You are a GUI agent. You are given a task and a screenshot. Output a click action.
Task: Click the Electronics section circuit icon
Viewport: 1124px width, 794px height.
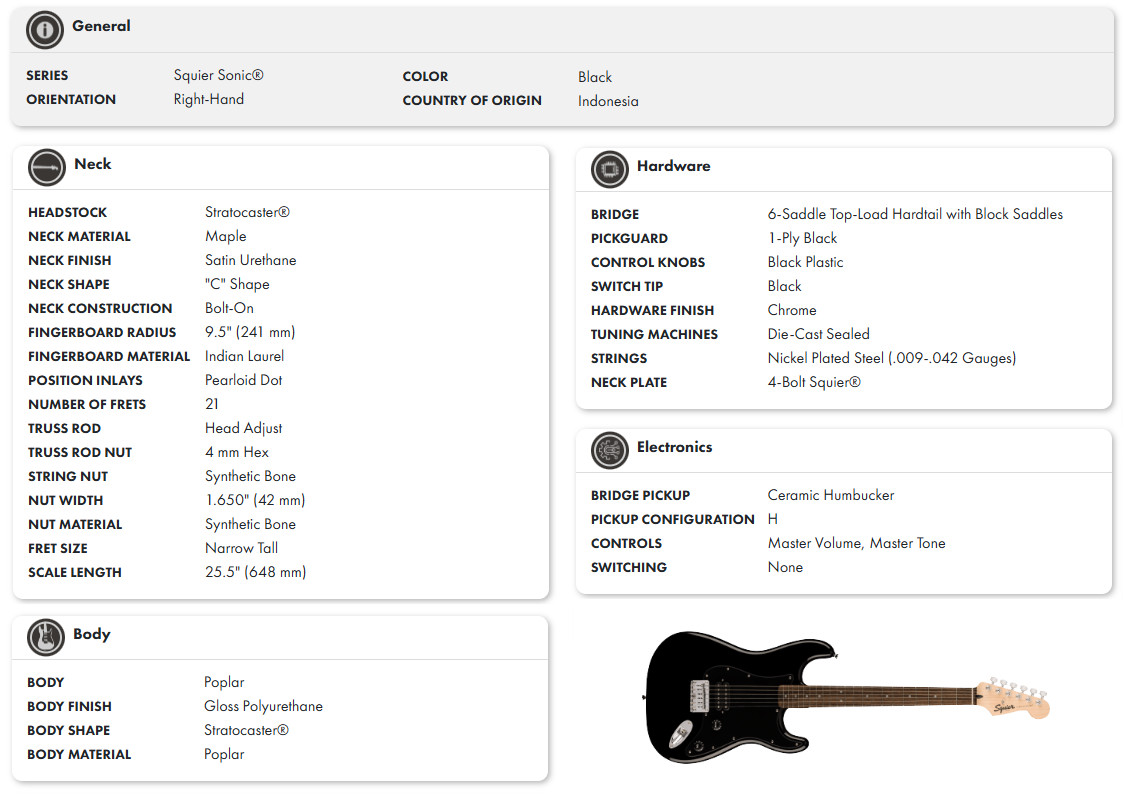point(609,451)
